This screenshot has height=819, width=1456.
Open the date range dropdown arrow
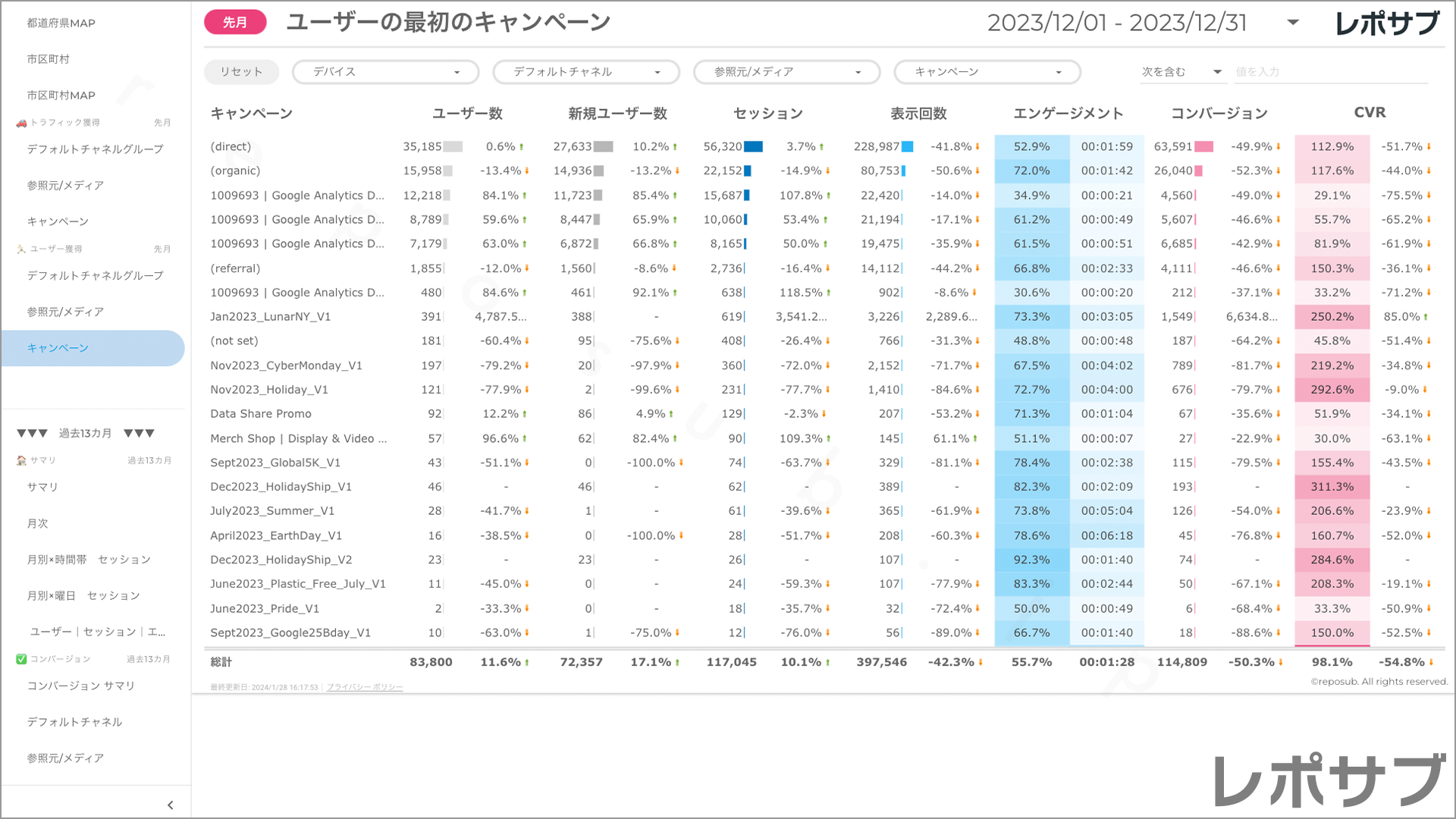(x=1293, y=23)
